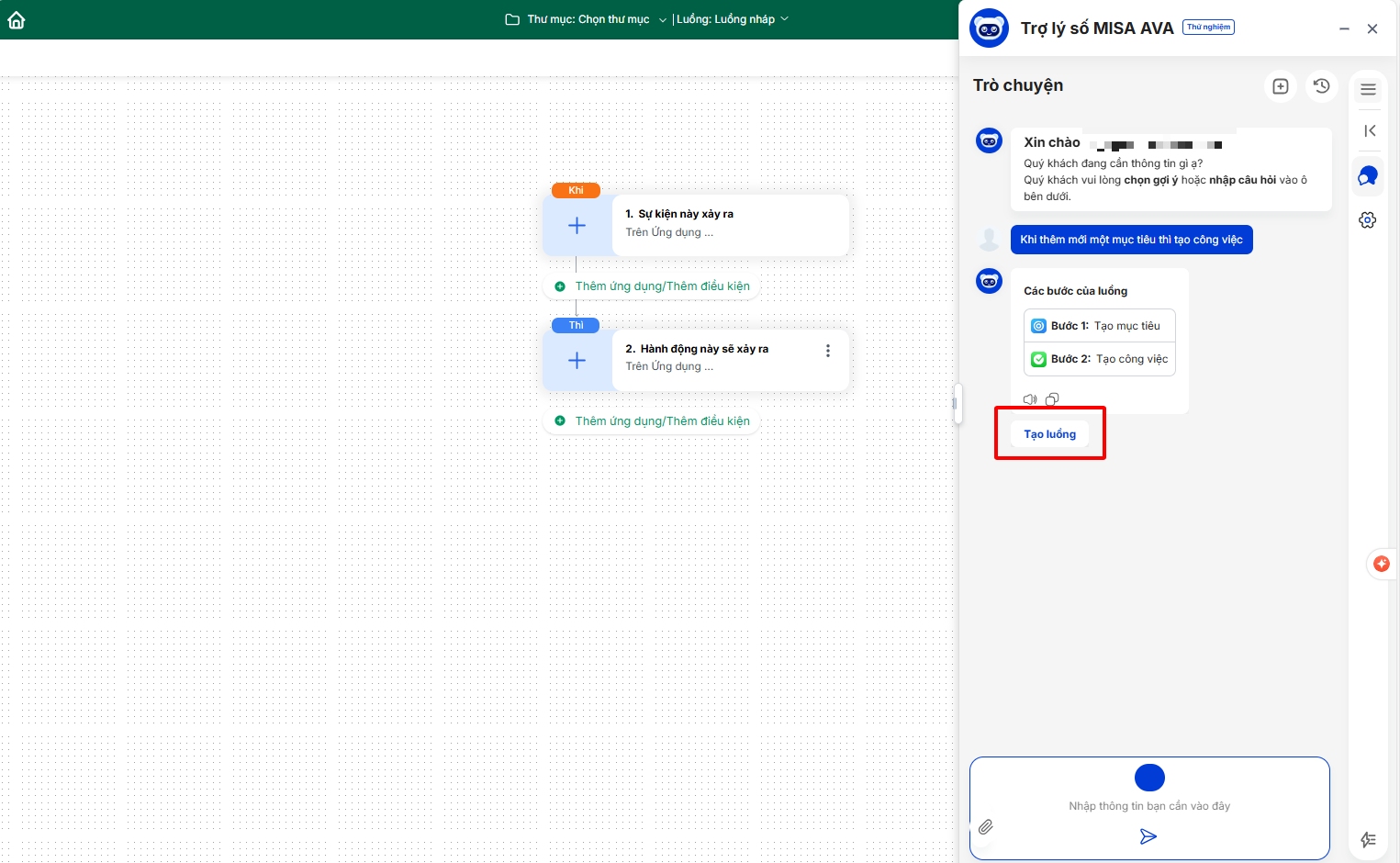
Task: Click the read-aloud speaker icon under the reply
Action: [x=1030, y=399]
